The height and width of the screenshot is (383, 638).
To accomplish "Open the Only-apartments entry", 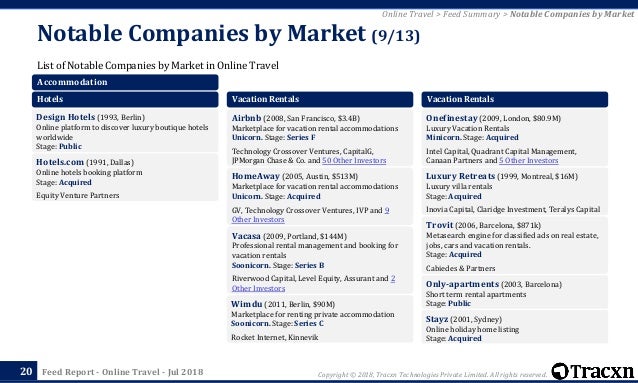I will click(x=462, y=284).
